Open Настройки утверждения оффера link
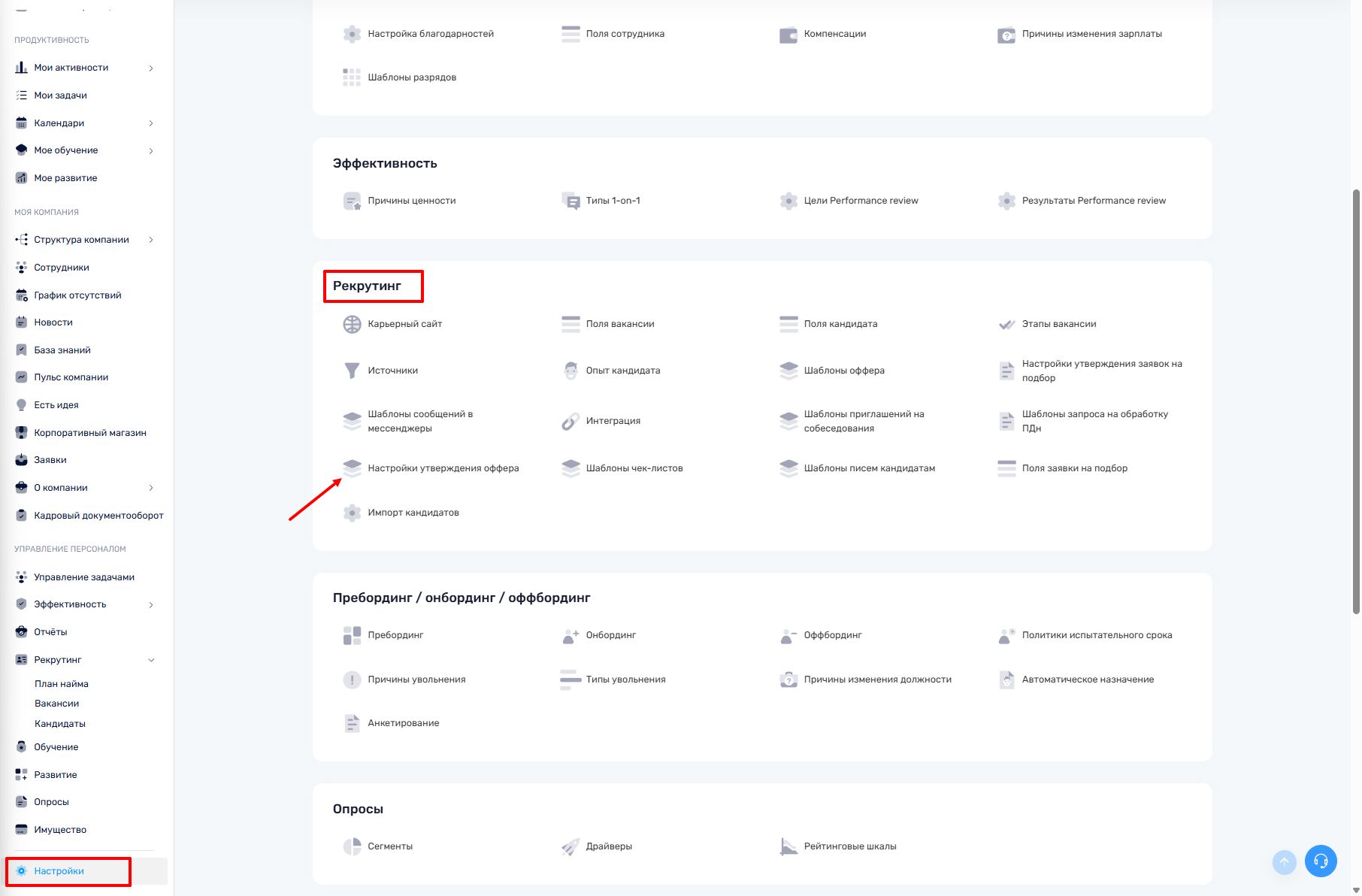This screenshot has width=1362, height=896. pos(443,468)
